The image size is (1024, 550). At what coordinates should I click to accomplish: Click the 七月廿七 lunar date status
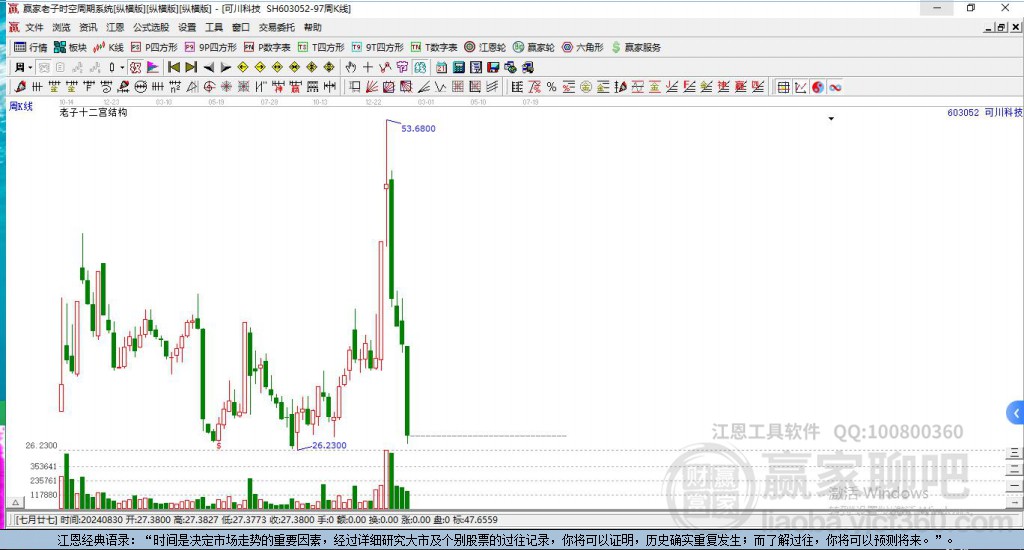tap(36, 520)
